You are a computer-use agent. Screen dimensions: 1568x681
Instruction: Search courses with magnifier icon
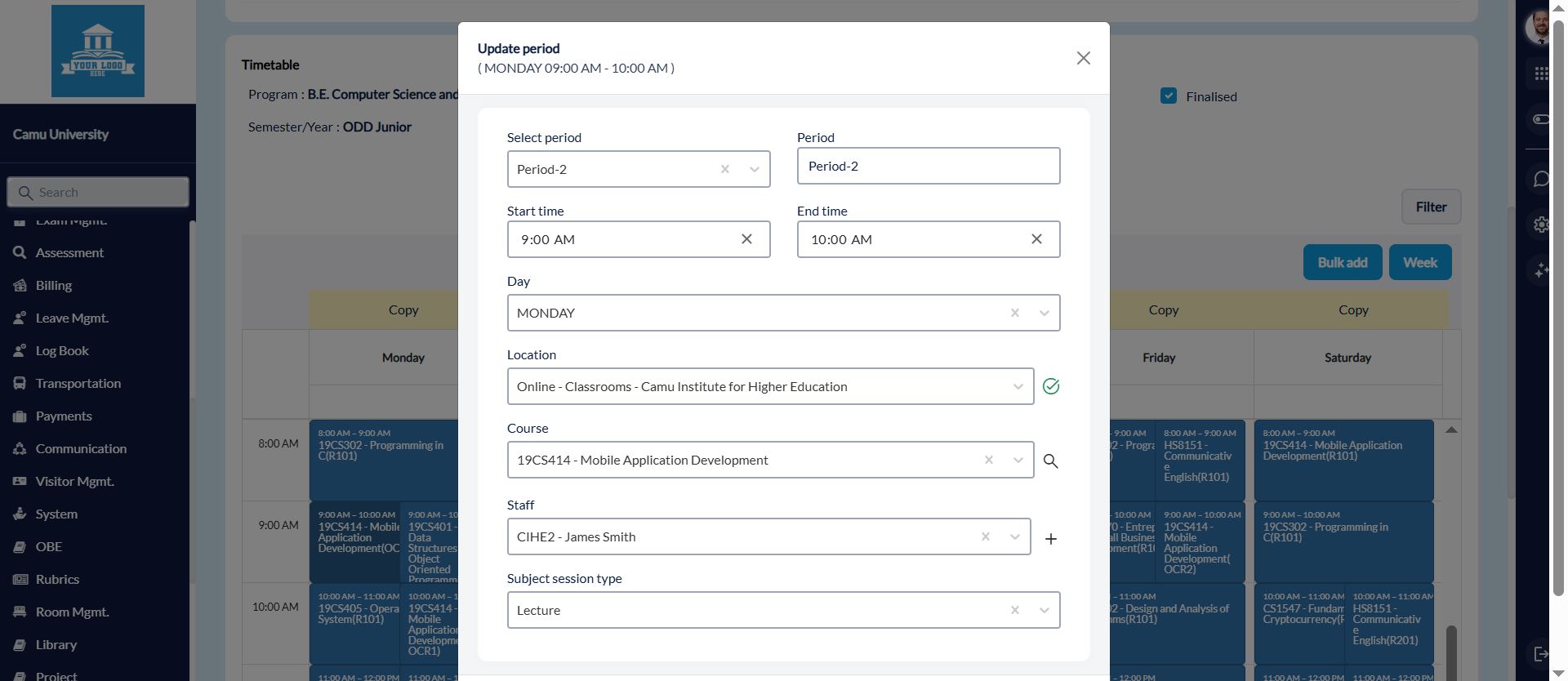[1051, 461]
